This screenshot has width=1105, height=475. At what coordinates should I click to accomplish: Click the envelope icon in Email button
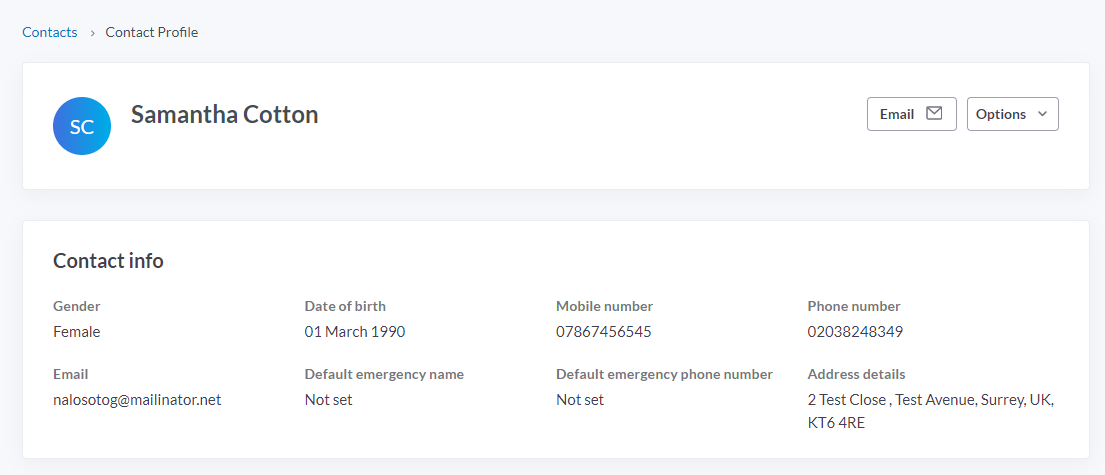(x=934, y=114)
